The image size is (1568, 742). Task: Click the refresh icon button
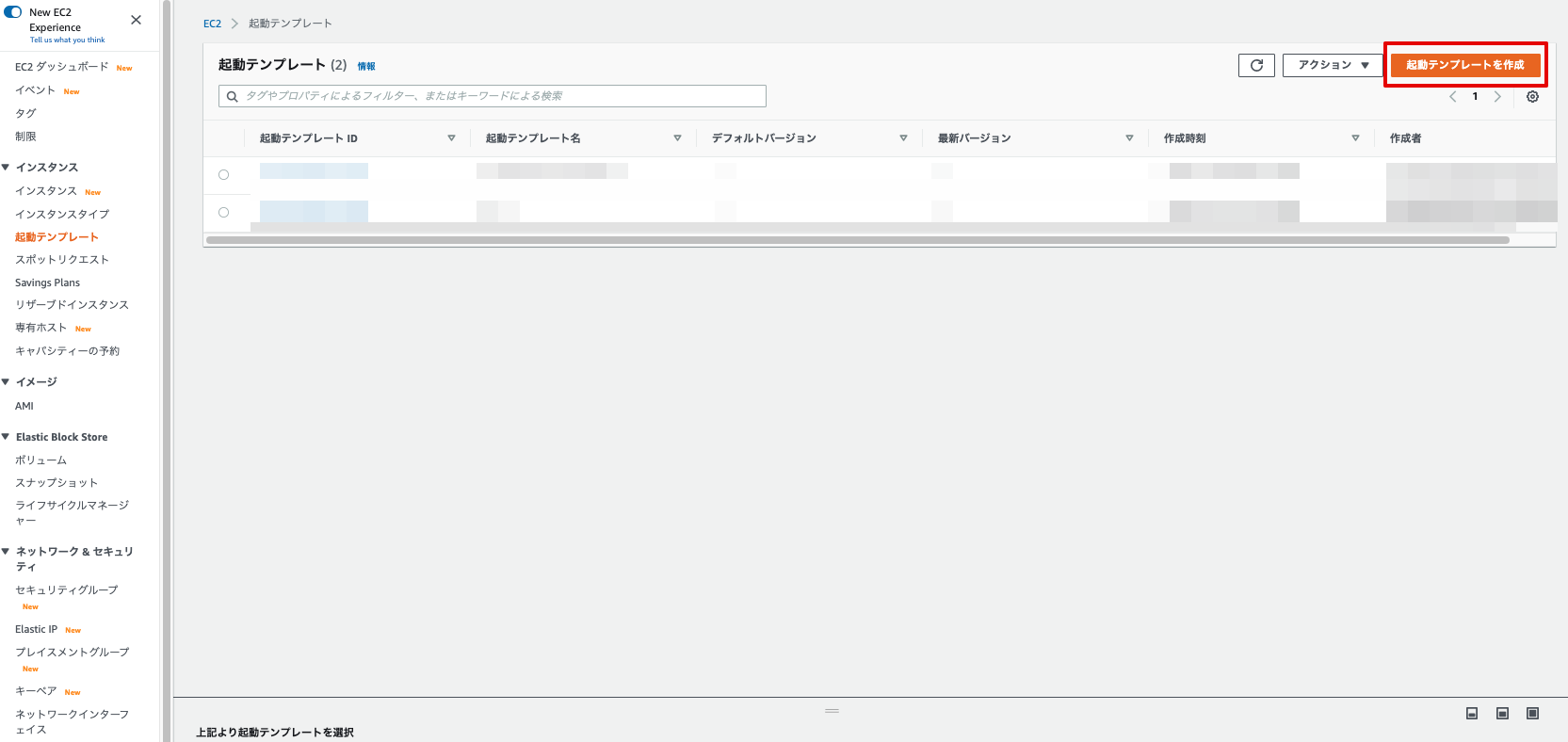[x=1256, y=65]
